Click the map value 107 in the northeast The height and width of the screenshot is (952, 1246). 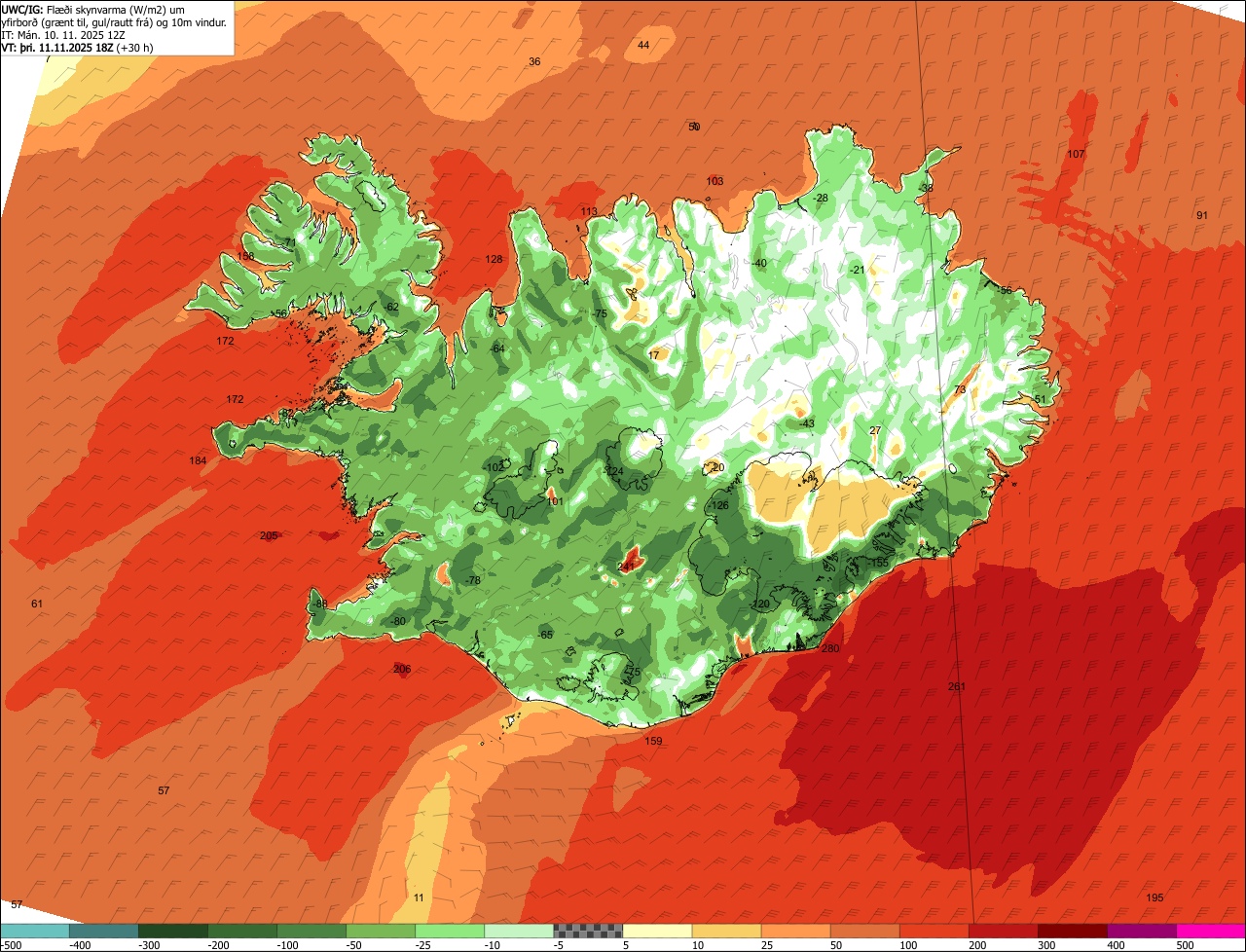tap(1076, 155)
